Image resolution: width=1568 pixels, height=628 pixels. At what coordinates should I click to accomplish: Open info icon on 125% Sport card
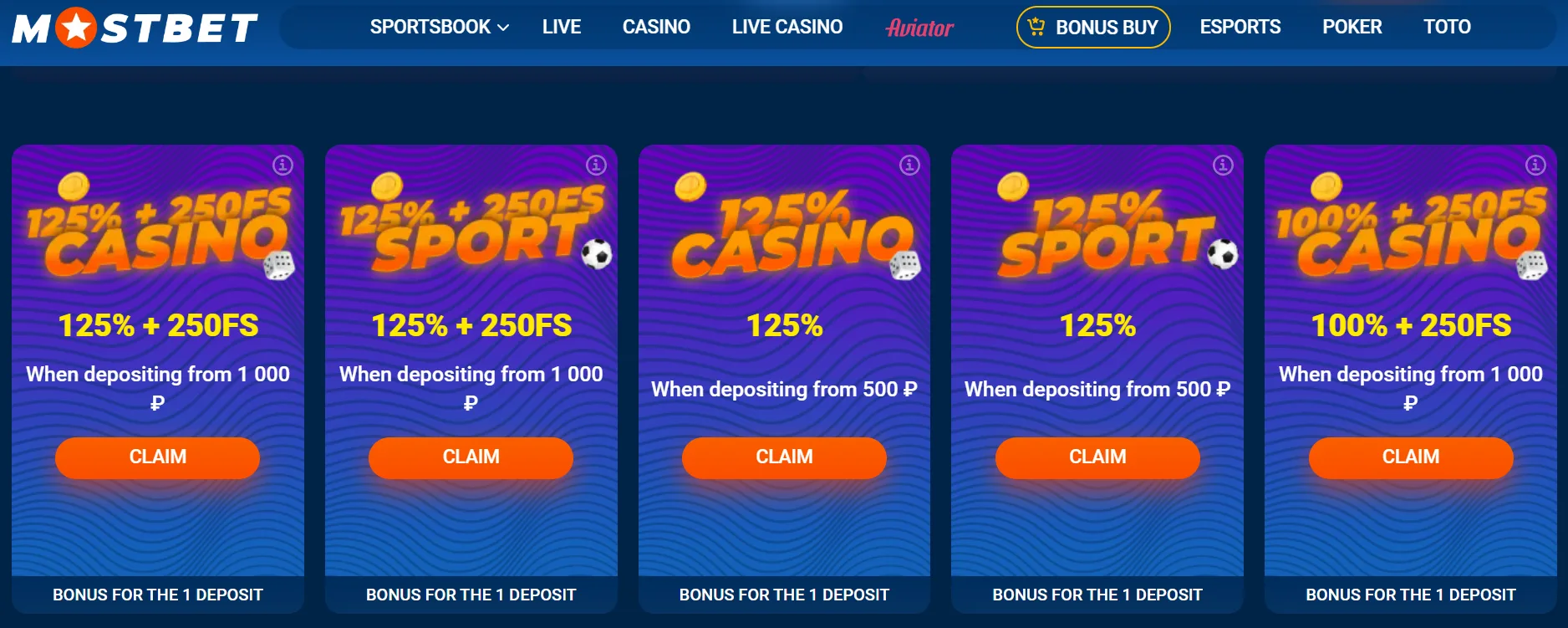point(1222,166)
